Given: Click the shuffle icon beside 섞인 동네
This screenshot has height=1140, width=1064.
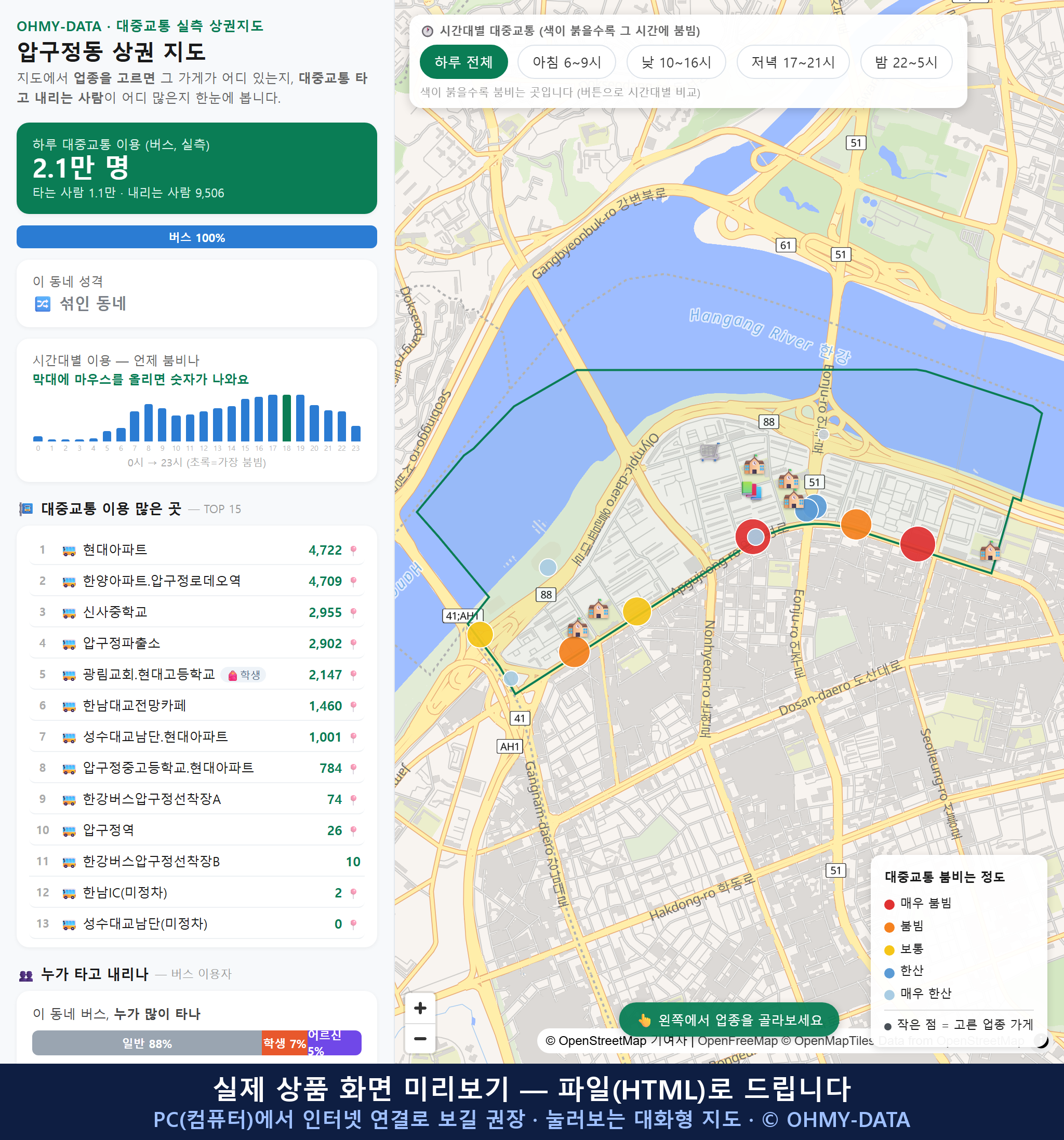Looking at the screenshot, I should [x=43, y=303].
